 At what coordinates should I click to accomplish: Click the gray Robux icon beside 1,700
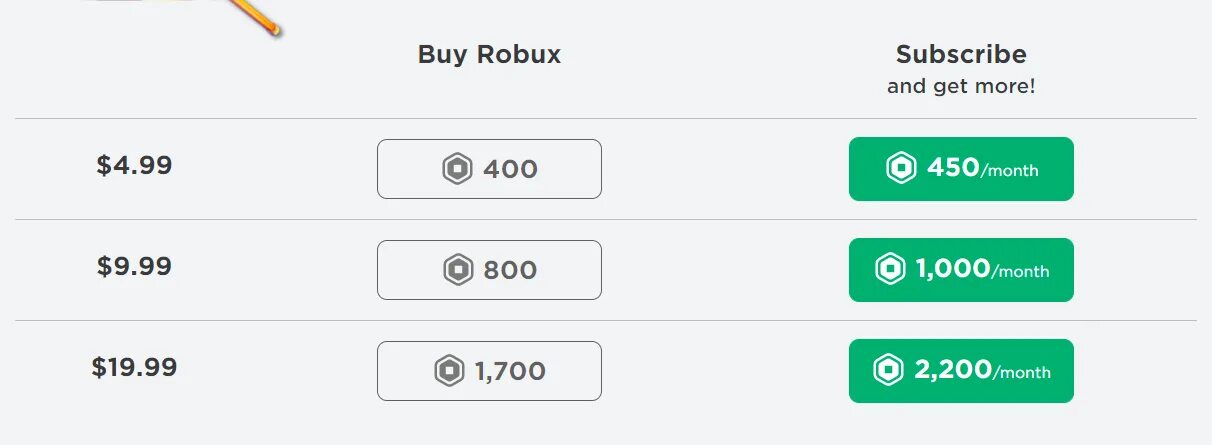pos(450,371)
